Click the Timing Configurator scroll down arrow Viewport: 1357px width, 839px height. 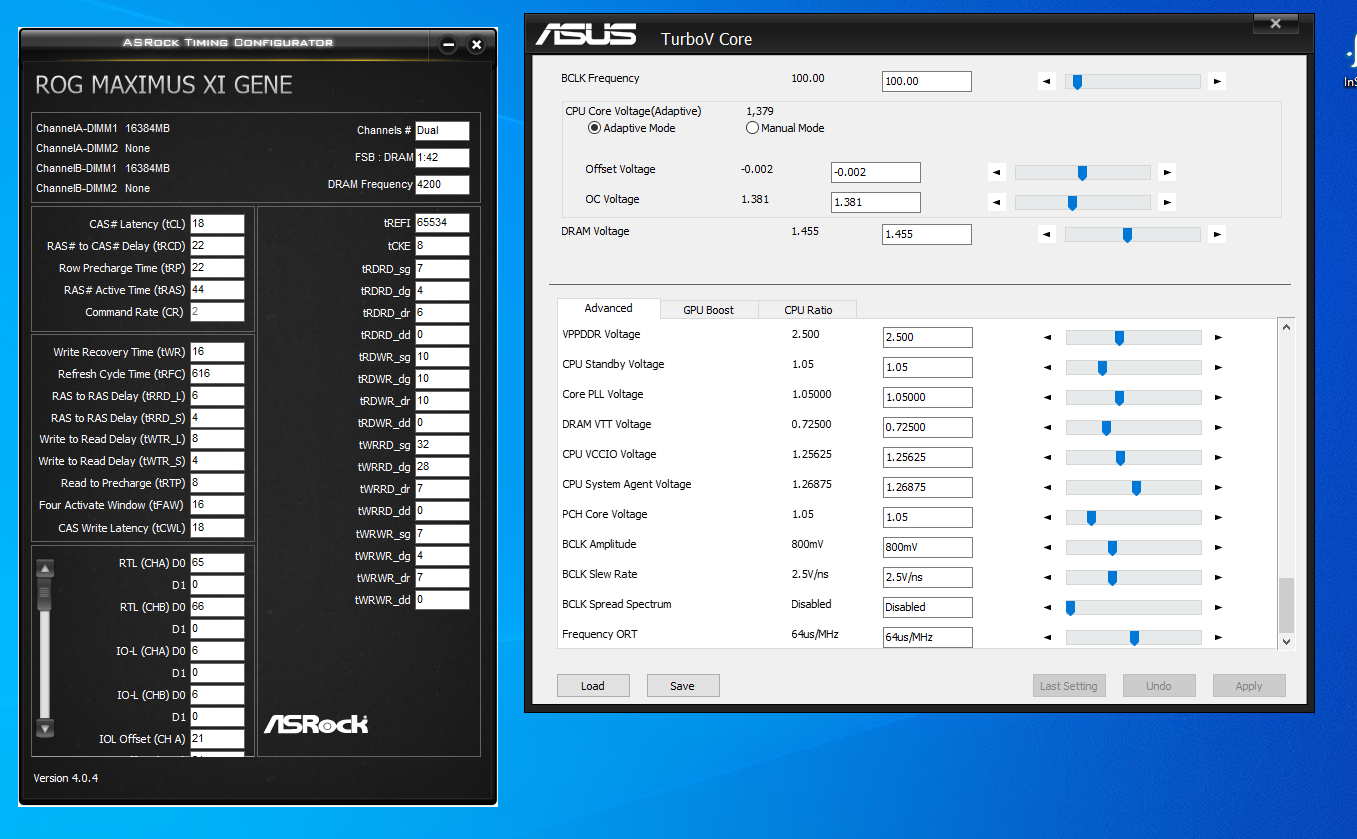click(44, 727)
